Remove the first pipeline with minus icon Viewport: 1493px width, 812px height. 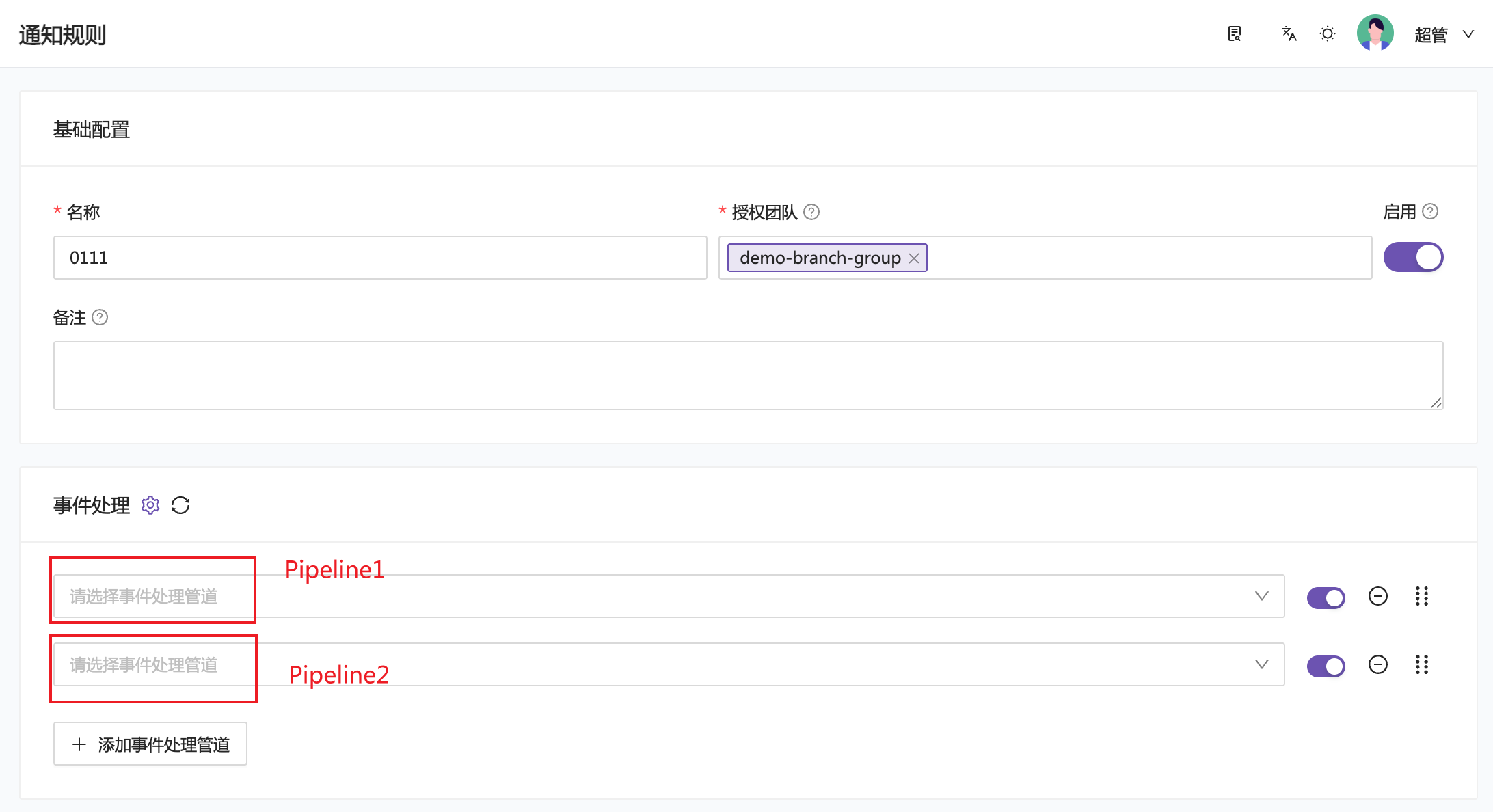pos(1378,596)
